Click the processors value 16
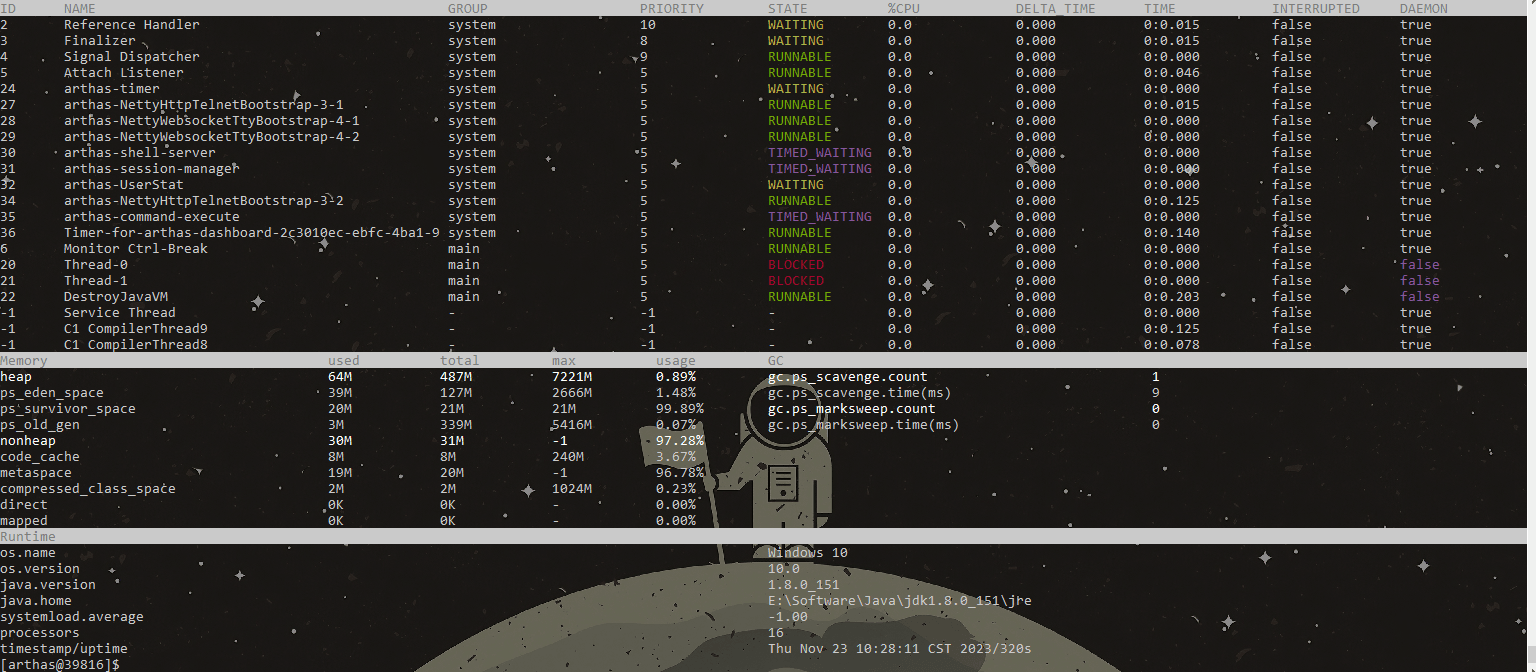1536x672 pixels. click(776, 633)
